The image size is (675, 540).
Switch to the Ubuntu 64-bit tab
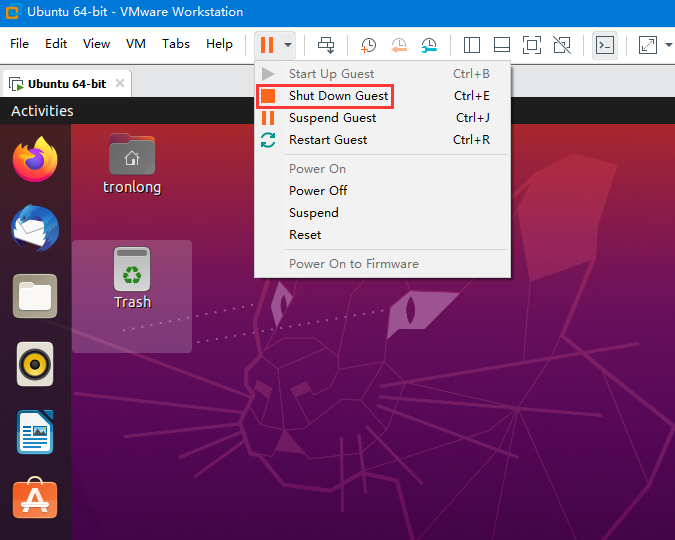coord(67,84)
